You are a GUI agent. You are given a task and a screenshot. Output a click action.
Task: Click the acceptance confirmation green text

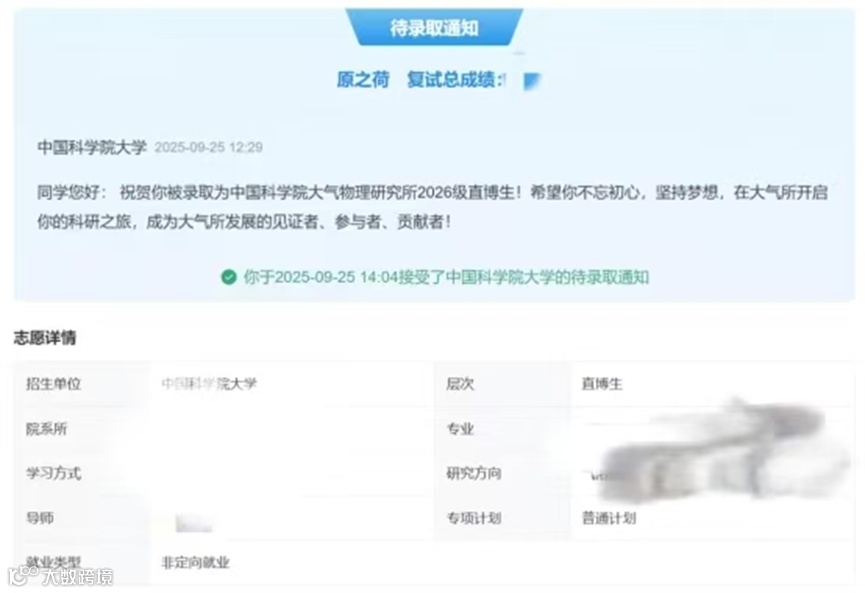(446, 277)
